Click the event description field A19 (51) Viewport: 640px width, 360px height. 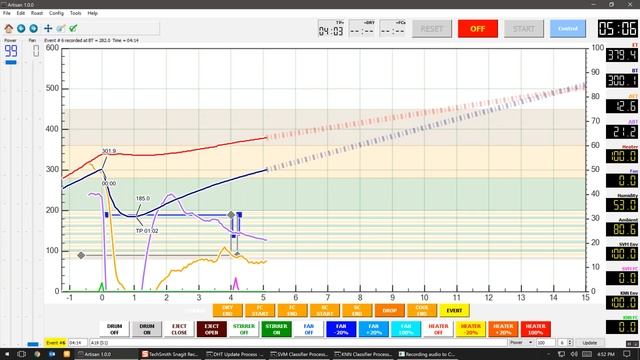pyautogui.click(x=297, y=343)
